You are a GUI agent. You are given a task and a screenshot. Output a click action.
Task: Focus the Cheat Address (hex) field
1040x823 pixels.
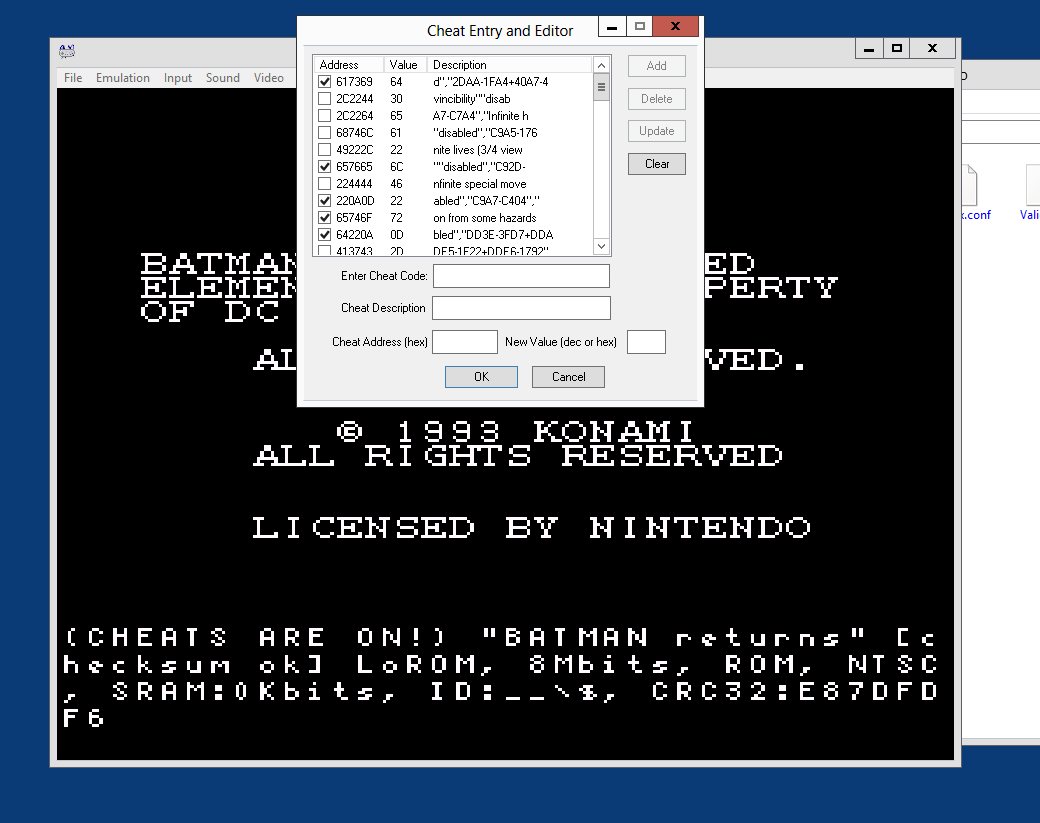(465, 342)
